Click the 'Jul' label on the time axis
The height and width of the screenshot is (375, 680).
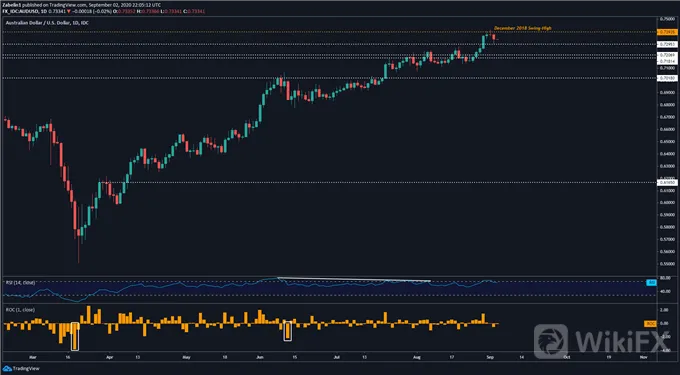(x=337, y=358)
